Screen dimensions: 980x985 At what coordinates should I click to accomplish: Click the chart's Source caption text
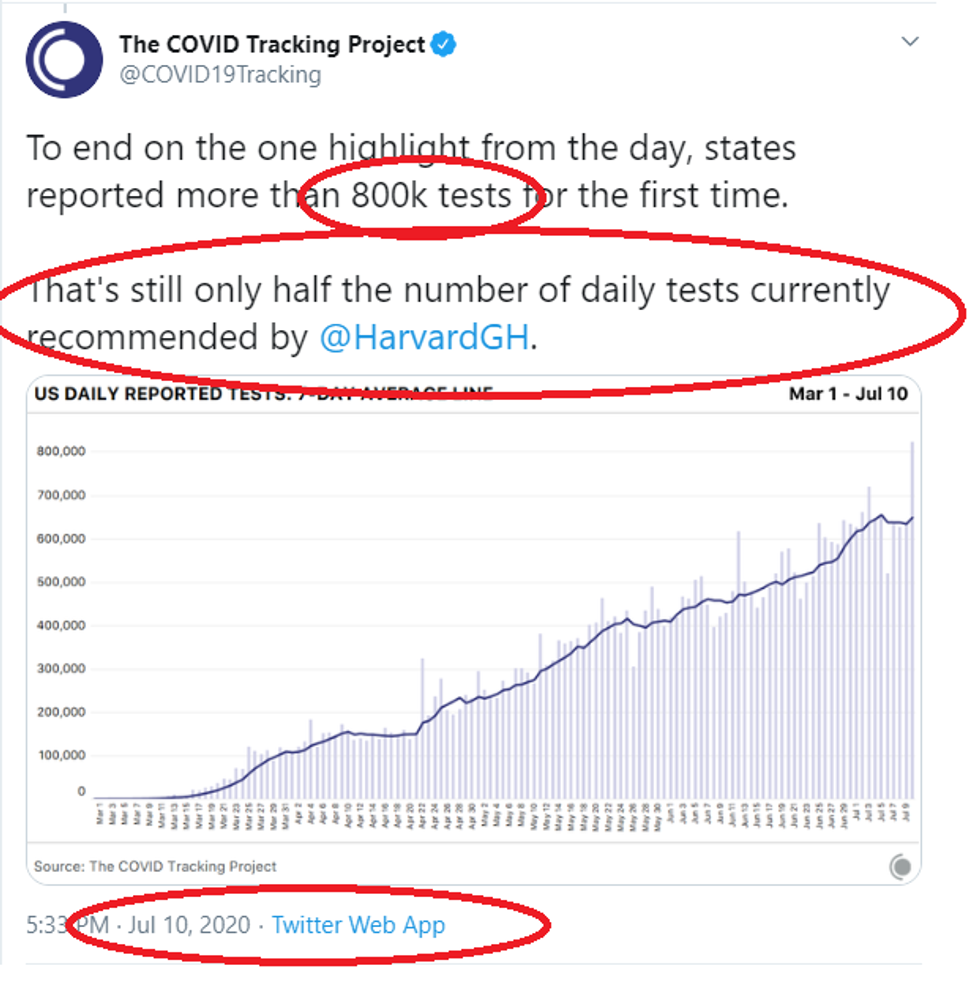point(155,866)
